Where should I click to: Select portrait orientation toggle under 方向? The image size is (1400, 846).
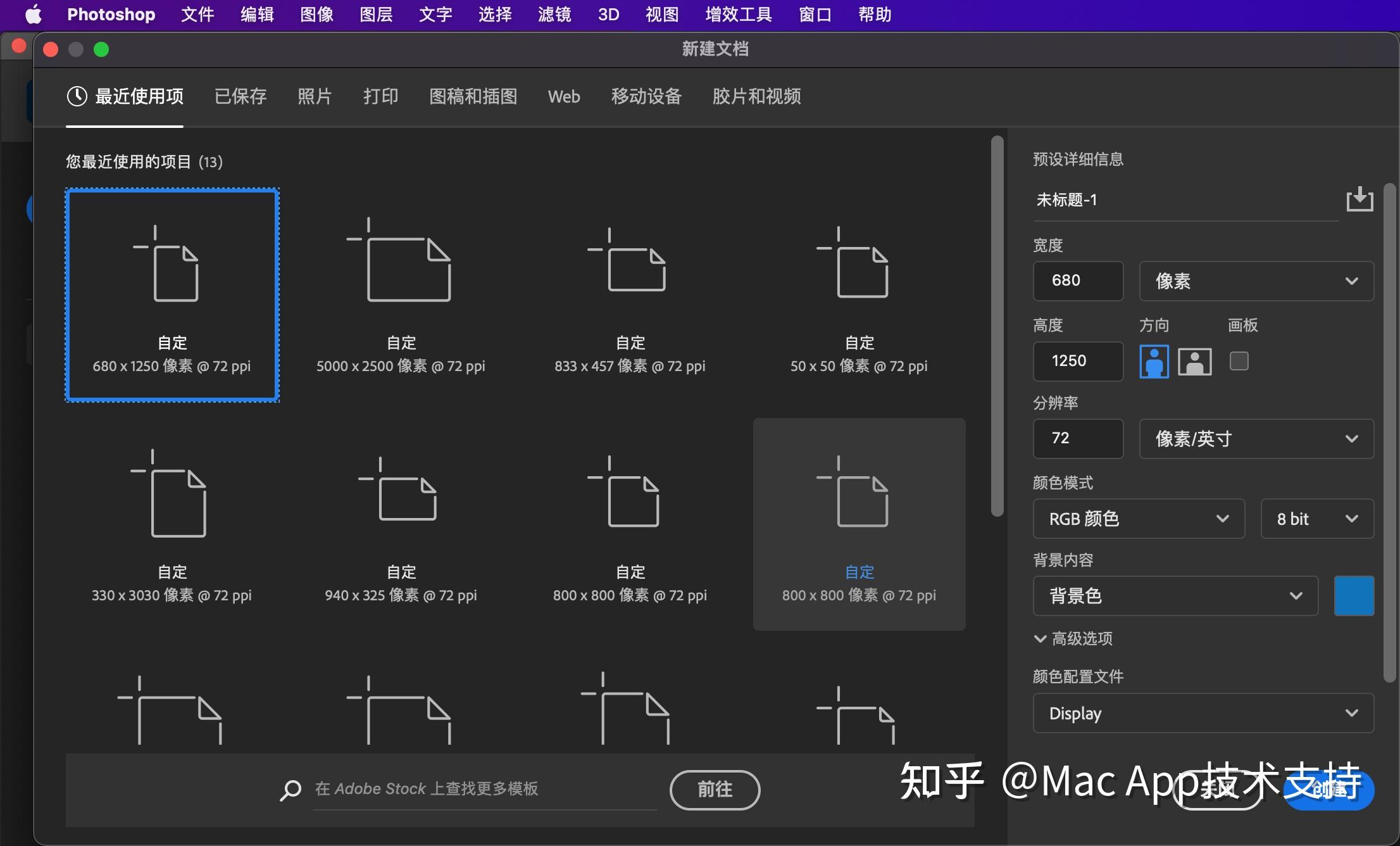click(1153, 362)
